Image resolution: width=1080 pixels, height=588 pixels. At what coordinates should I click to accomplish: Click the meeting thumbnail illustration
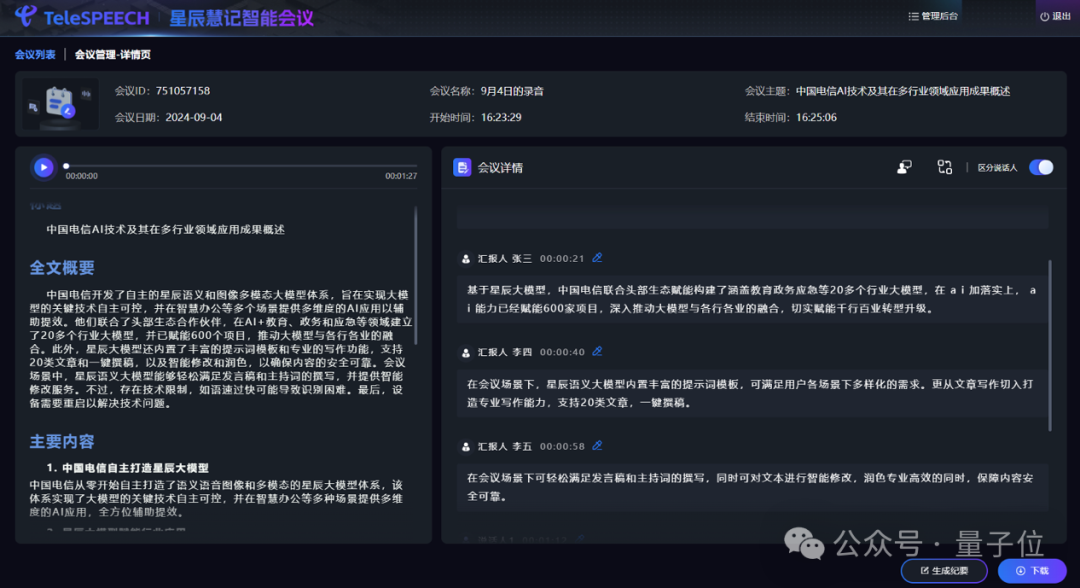pyautogui.click(x=62, y=103)
